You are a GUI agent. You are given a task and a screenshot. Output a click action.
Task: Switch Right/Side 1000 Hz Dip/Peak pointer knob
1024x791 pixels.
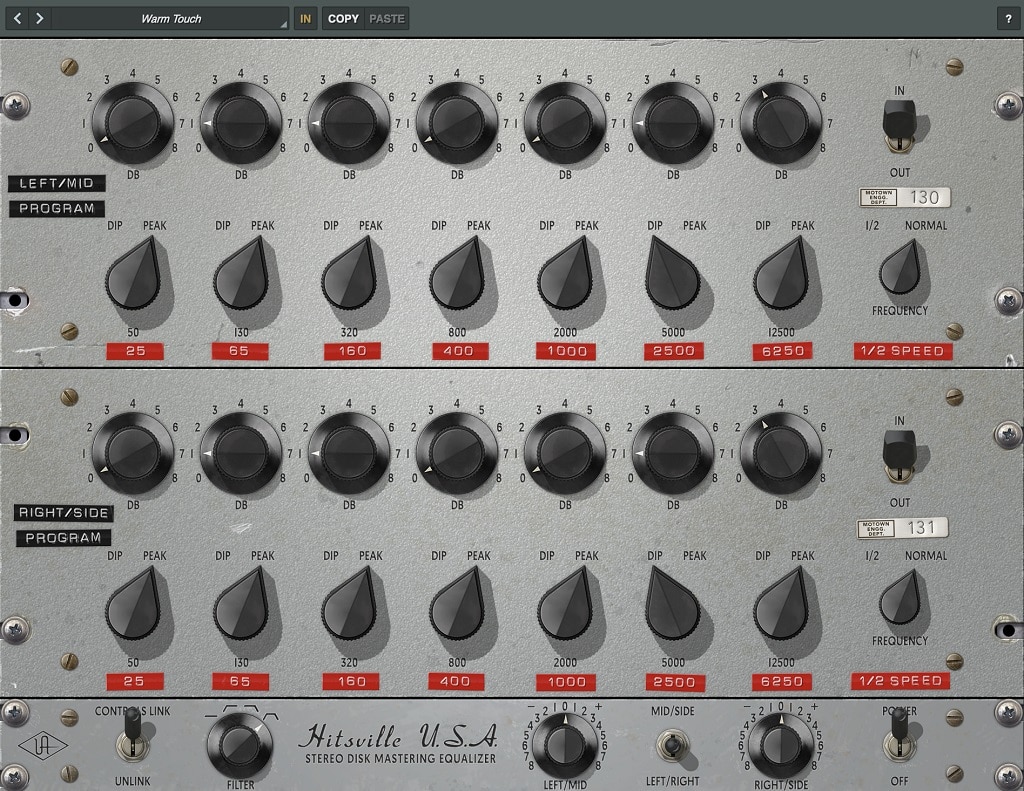coord(566,604)
